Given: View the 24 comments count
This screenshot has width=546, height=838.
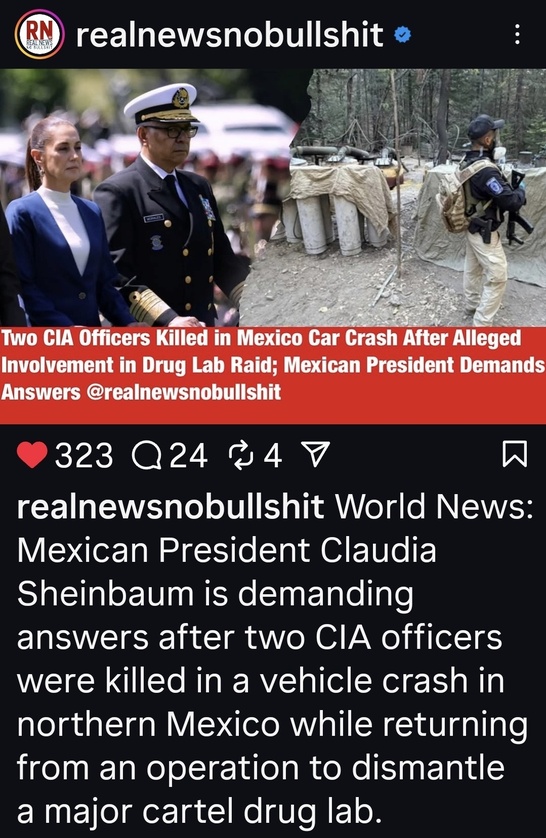Looking at the screenshot, I should [x=189, y=455].
